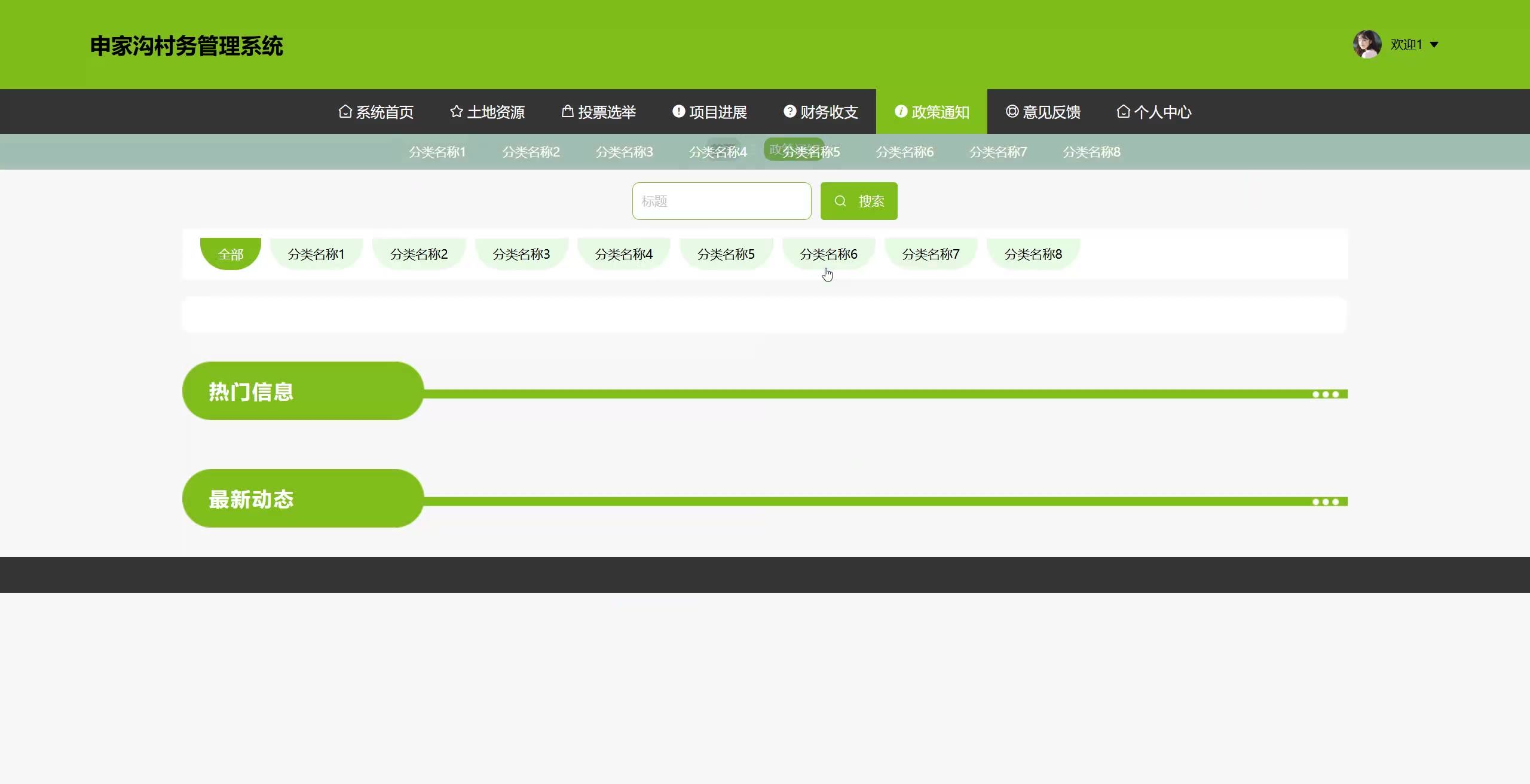Open more 热门信息 via the three dots
Screen dimensions: 1530x784
1325,394
